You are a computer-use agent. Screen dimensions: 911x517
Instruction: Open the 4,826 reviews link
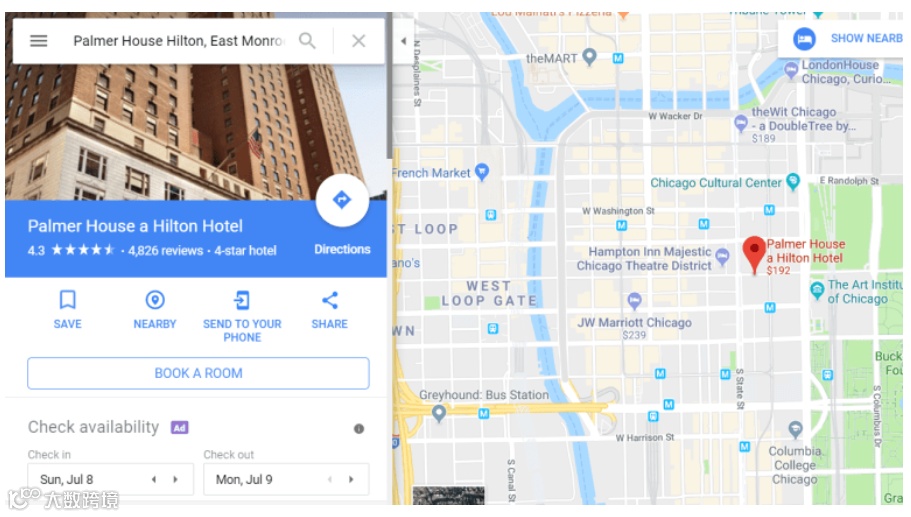(x=166, y=250)
